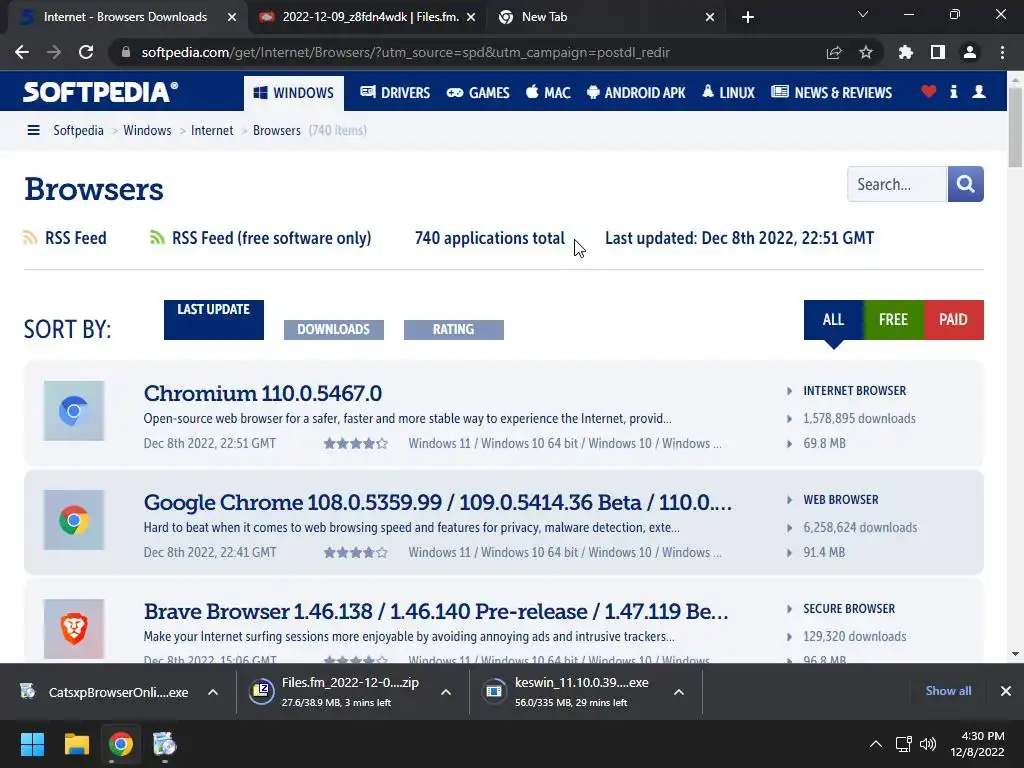This screenshot has height=768, width=1024.
Task: Select the WINDOWS category tab
Action: (294, 93)
